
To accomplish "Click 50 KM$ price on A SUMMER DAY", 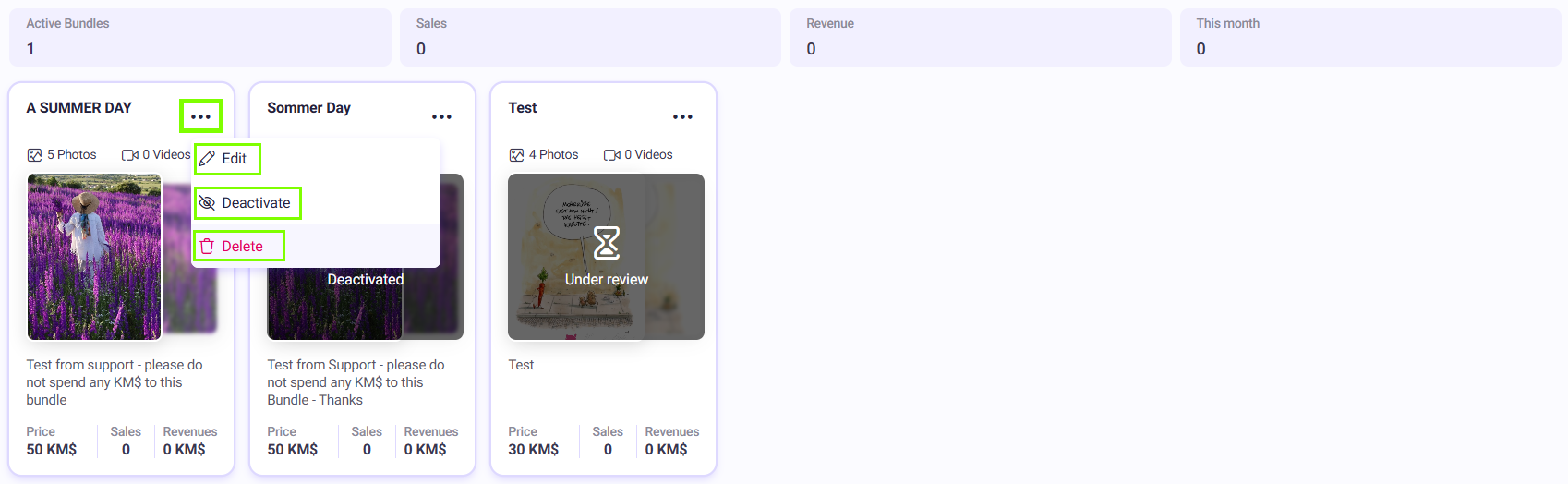I will coord(52,450).
